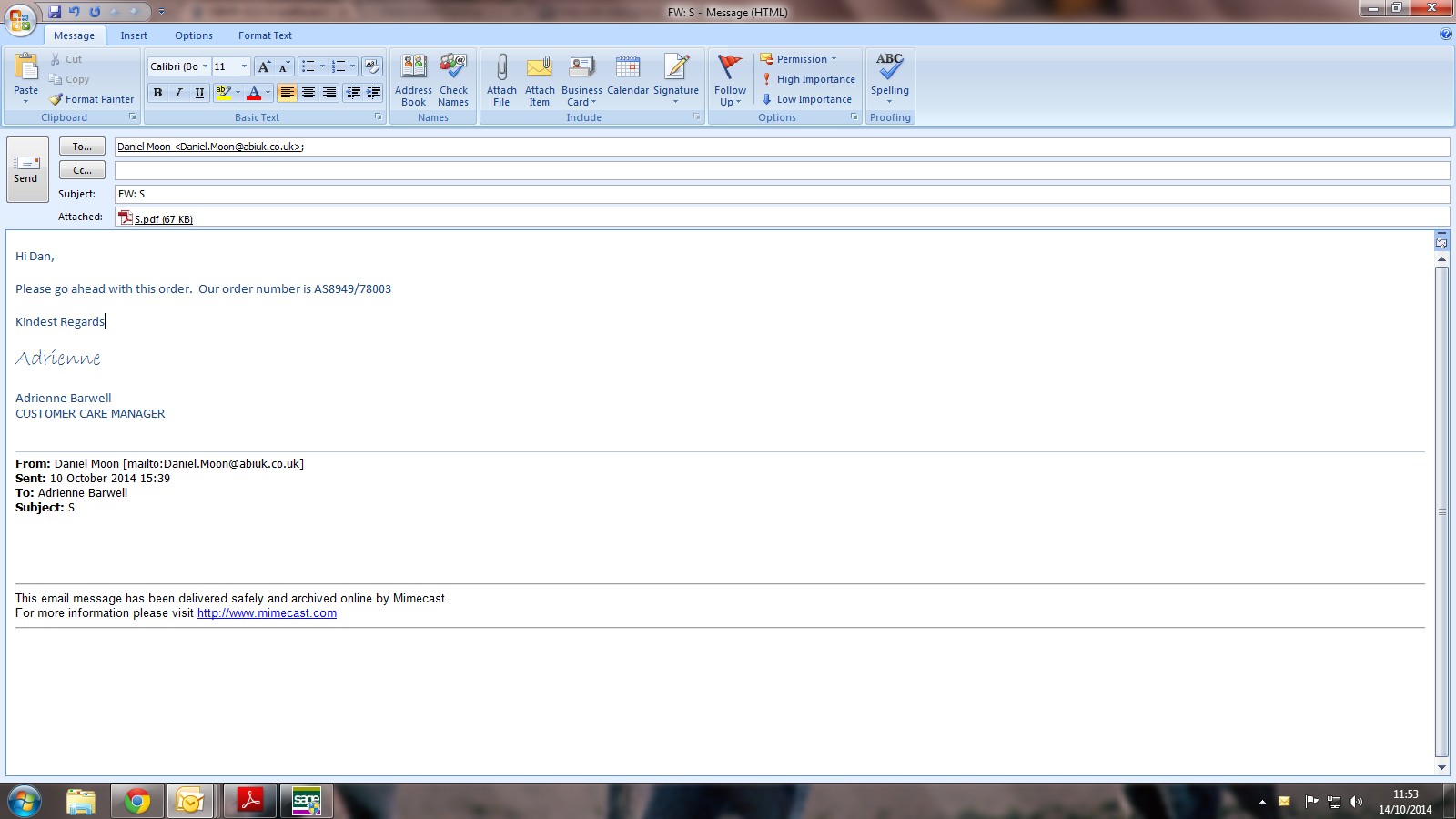Click the Attach Item icon

click(x=540, y=68)
